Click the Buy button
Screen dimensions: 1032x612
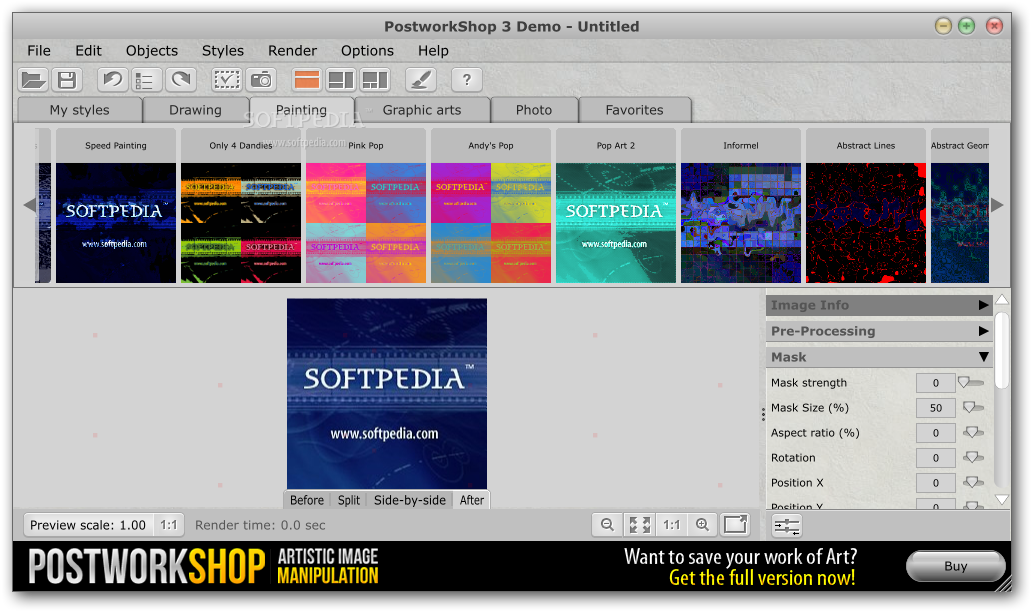(x=956, y=566)
